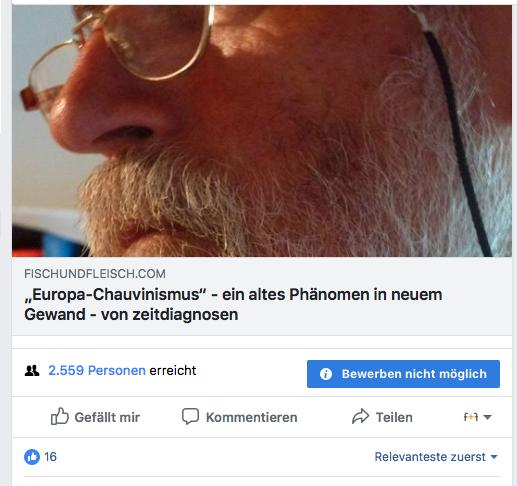Open the Europa-Chauvinismus article headline
This screenshot has height=486, width=517.
pyautogui.click(x=233, y=304)
